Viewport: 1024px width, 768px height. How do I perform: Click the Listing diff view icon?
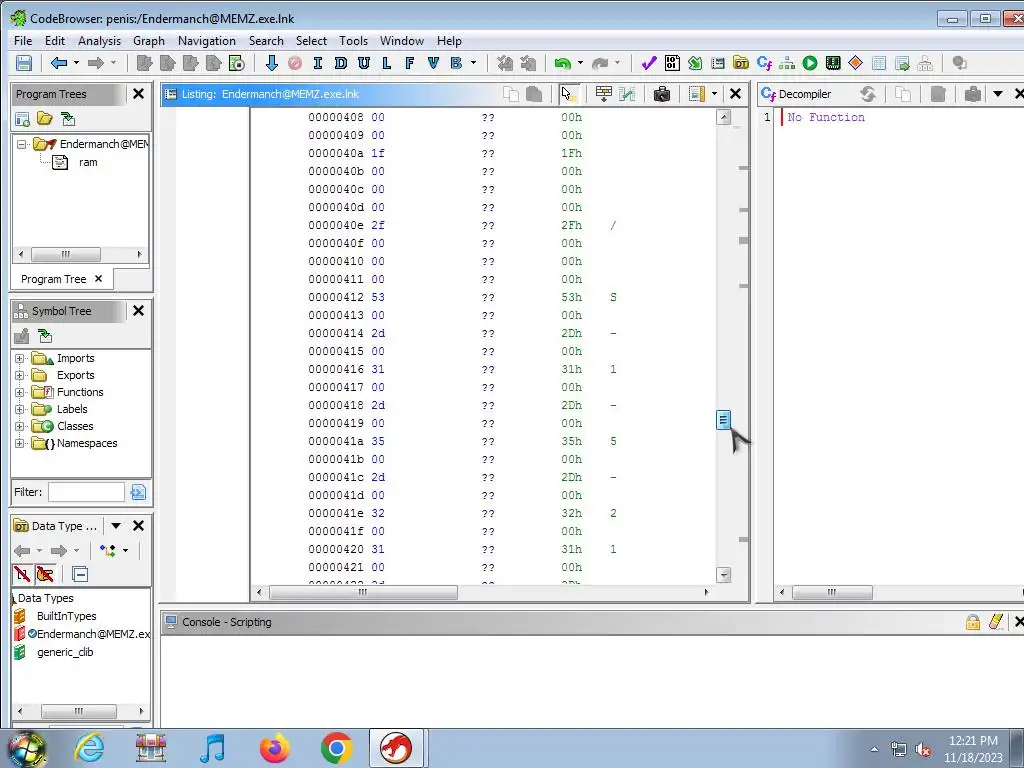(x=627, y=94)
